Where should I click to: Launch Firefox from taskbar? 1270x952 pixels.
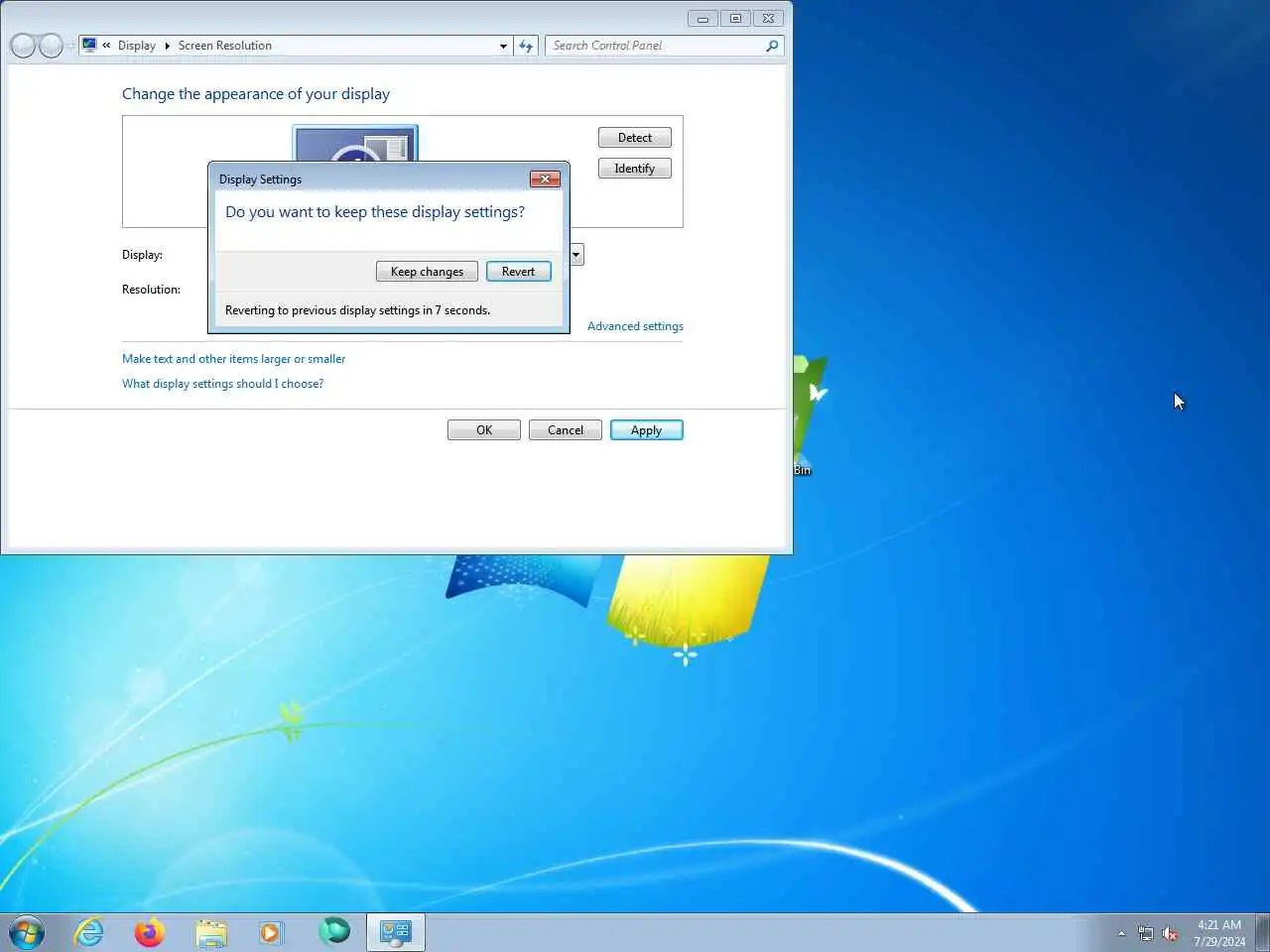click(150, 933)
